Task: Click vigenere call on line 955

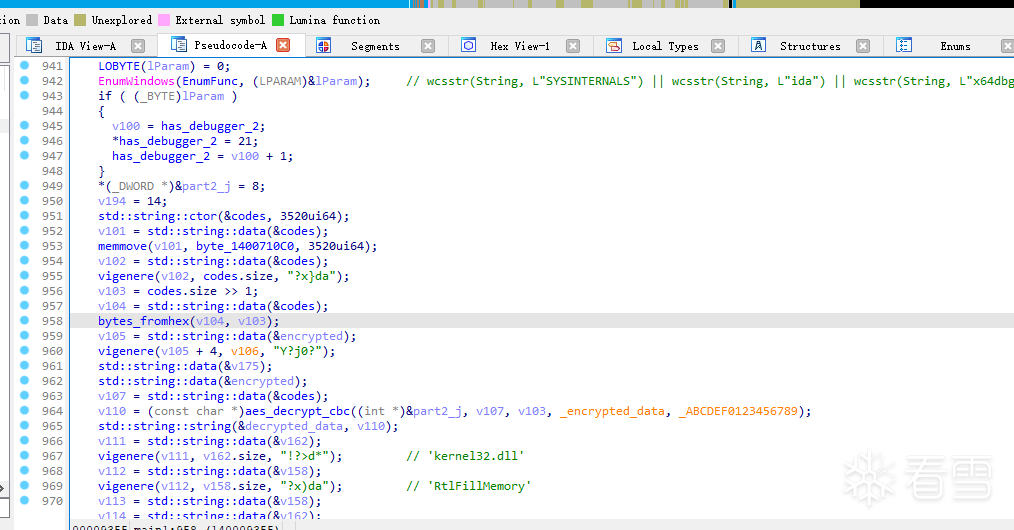Action: (126, 276)
